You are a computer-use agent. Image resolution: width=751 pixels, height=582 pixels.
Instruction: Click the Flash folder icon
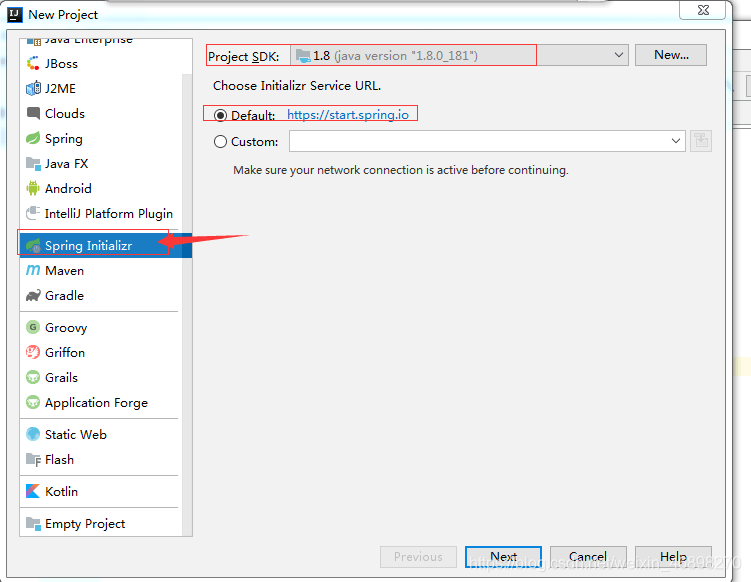pyautogui.click(x=33, y=459)
